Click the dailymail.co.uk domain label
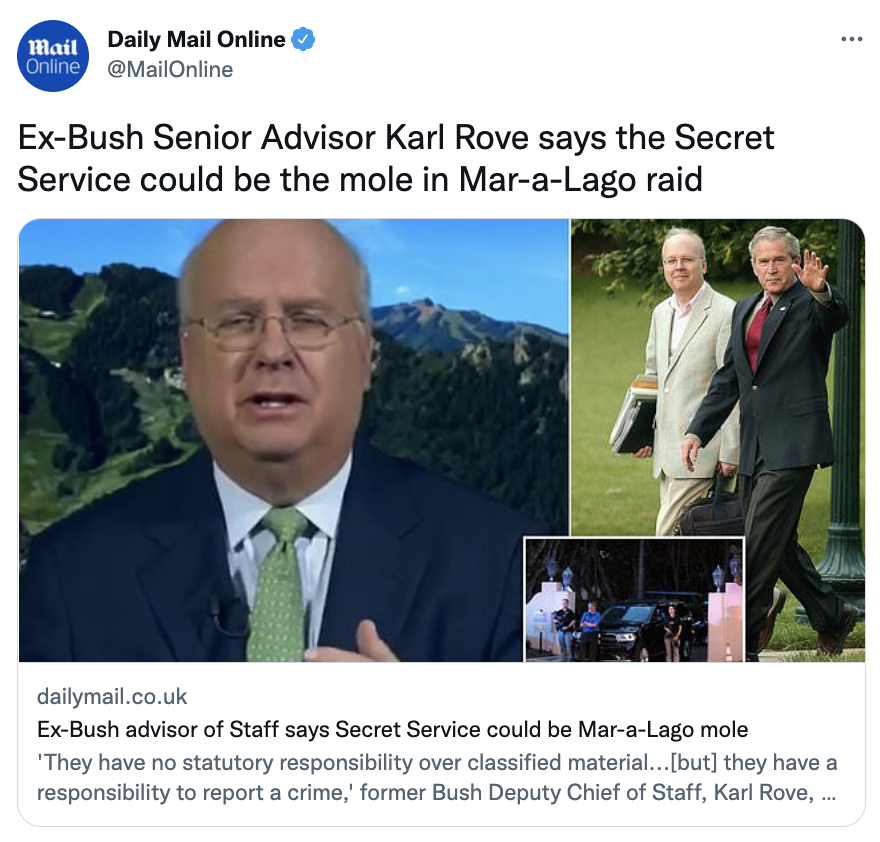This screenshot has width=880, height=842. (112, 697)
